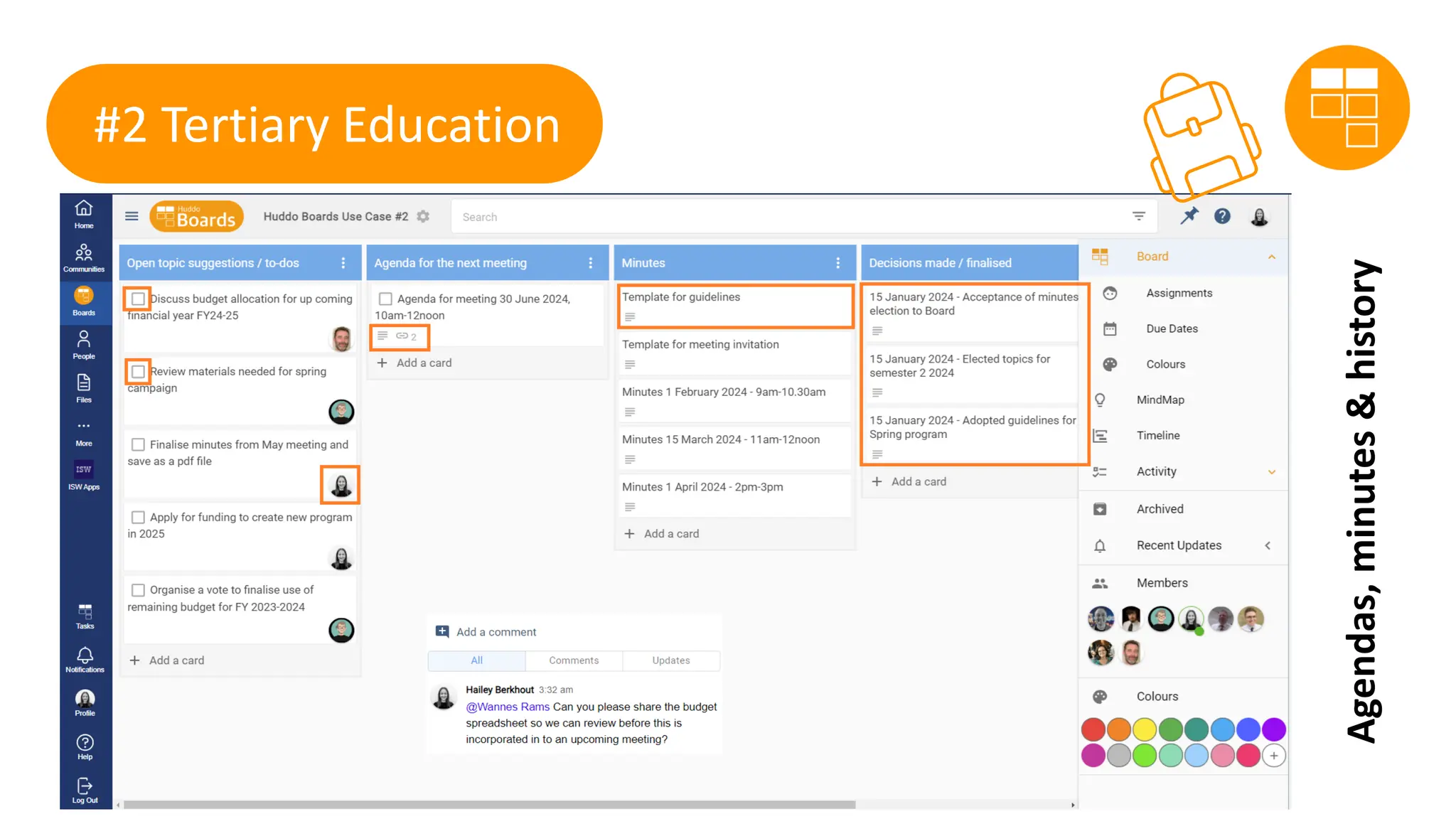1456x819 pixels.
Task: Click 'Add a card' under Minutes
Action: [x=670, y=533]
